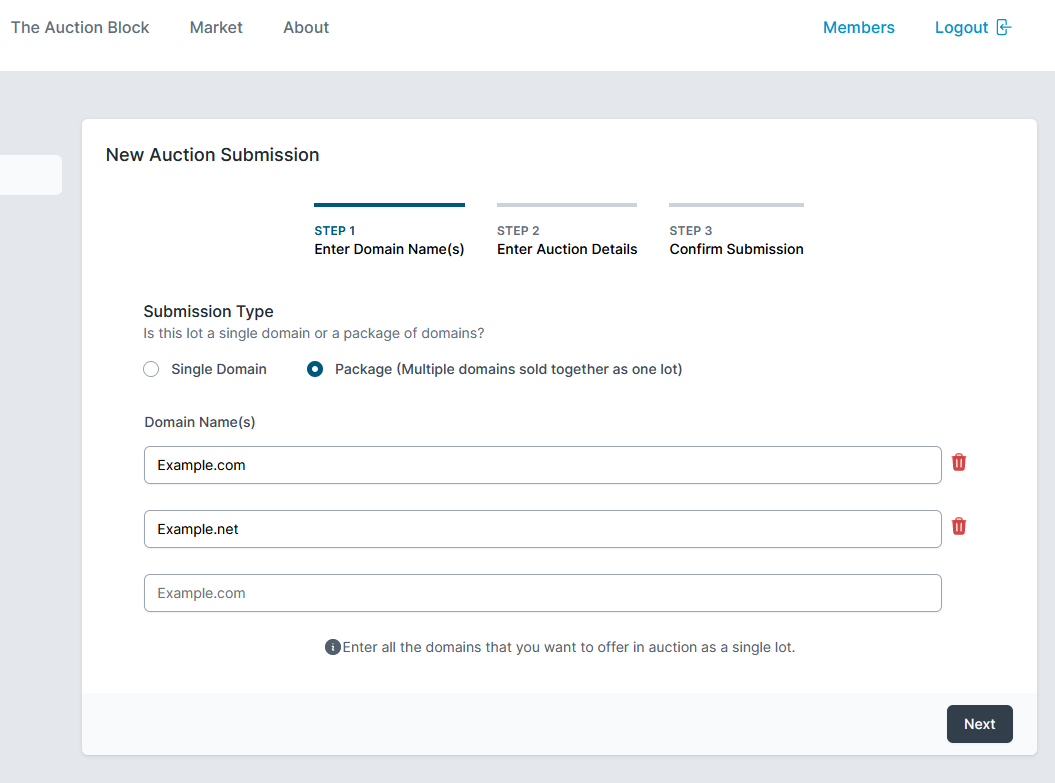Remove the Example.net domain row

[x=959, y=527]
